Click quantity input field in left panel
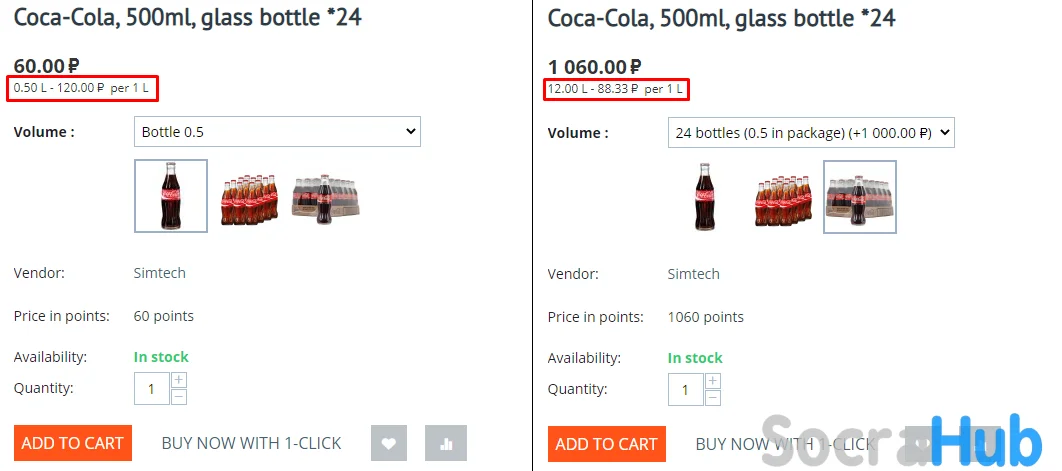 [x=151, y=388]
